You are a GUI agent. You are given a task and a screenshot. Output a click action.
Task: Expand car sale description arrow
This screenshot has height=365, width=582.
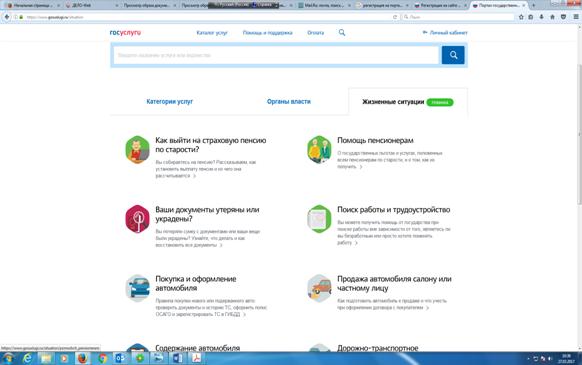[427, 308]
